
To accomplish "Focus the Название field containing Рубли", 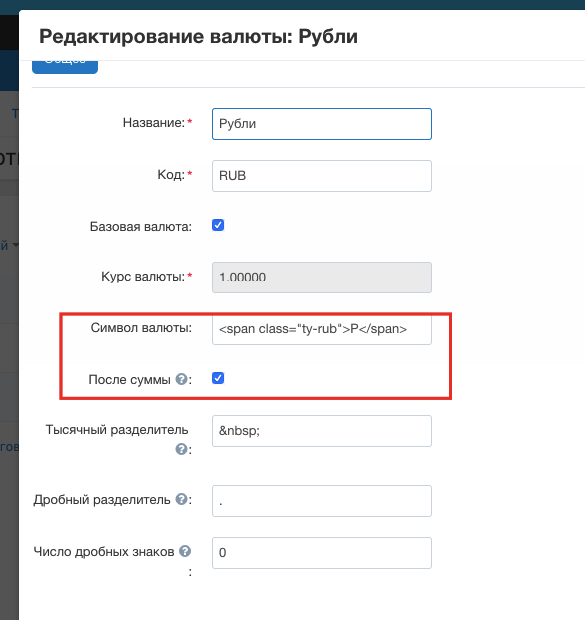I will point(322,124).
